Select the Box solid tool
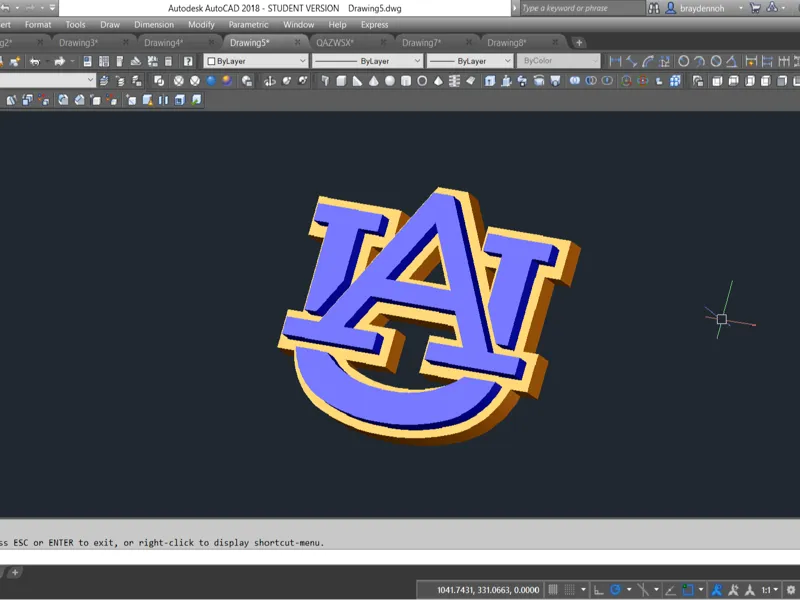This screenshot has width=800, height=600. coord(341,81)
